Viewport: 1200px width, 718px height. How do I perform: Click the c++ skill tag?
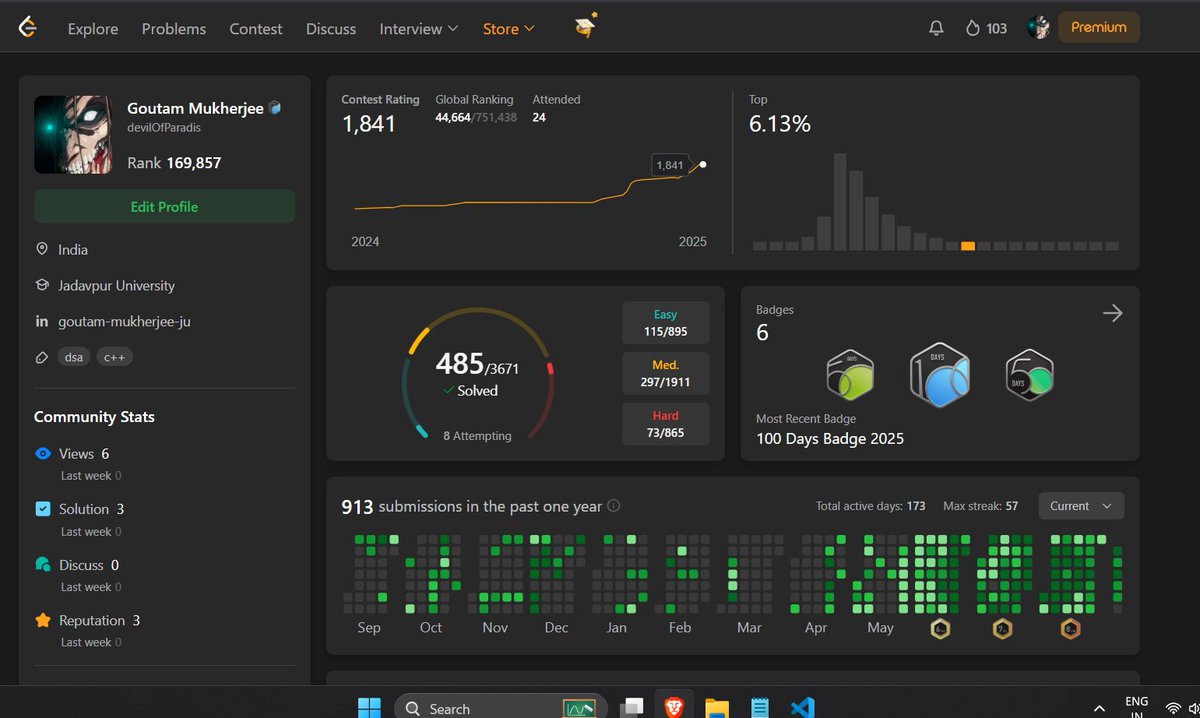[x=115, y=357]
